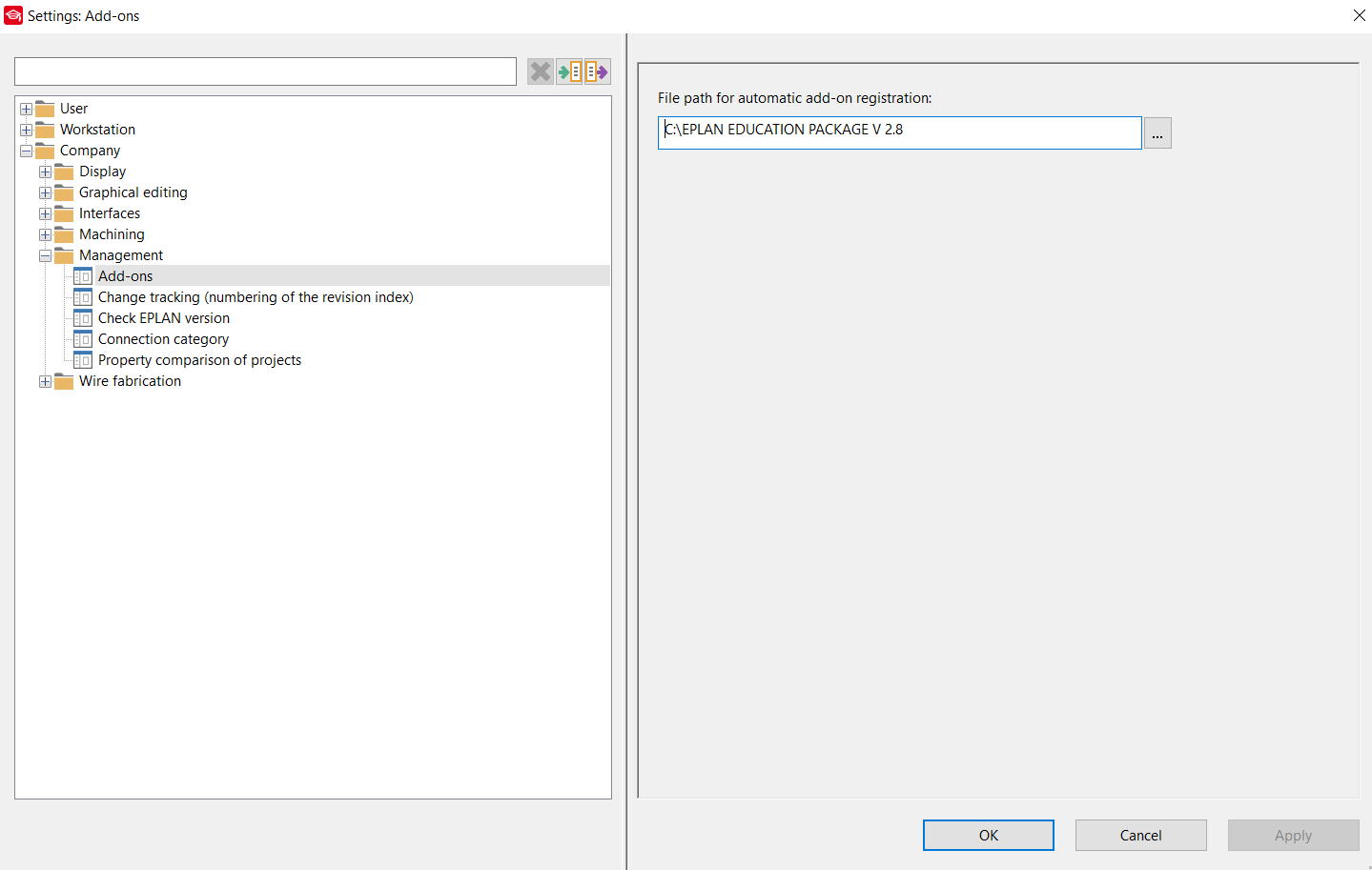
Task: Open Check EPLAN version settings
Action: (x=164, y=318)
